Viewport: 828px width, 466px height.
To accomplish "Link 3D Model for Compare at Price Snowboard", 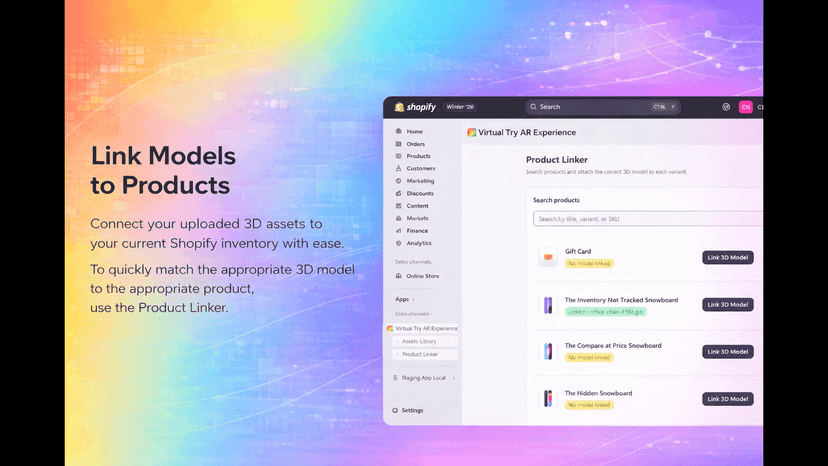I will click(728, 351).
